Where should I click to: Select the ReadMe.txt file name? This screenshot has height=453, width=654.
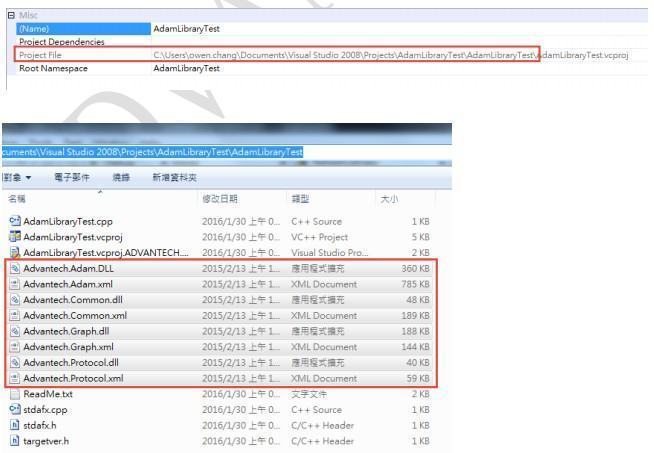click(x=48, y=394)
